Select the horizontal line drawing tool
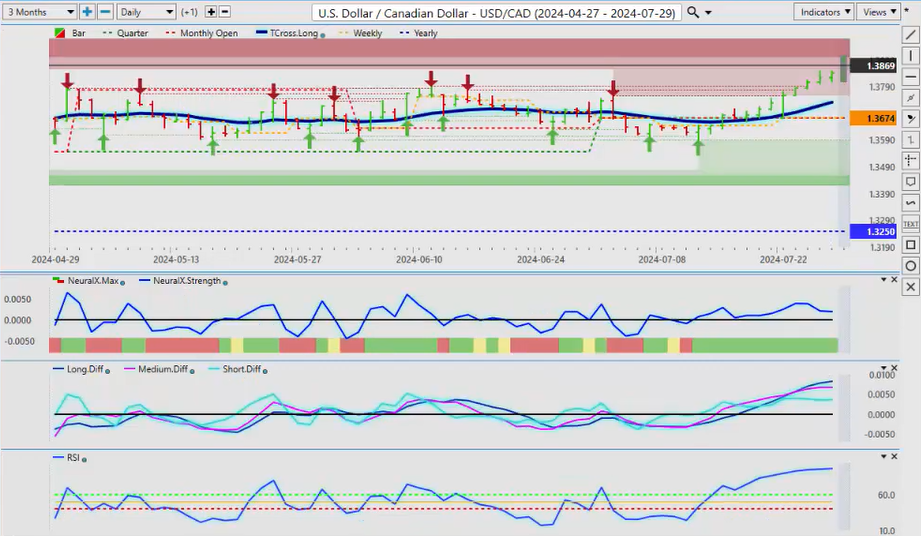The width and height of the screenshot is (921, 536). tap(910, 77)
